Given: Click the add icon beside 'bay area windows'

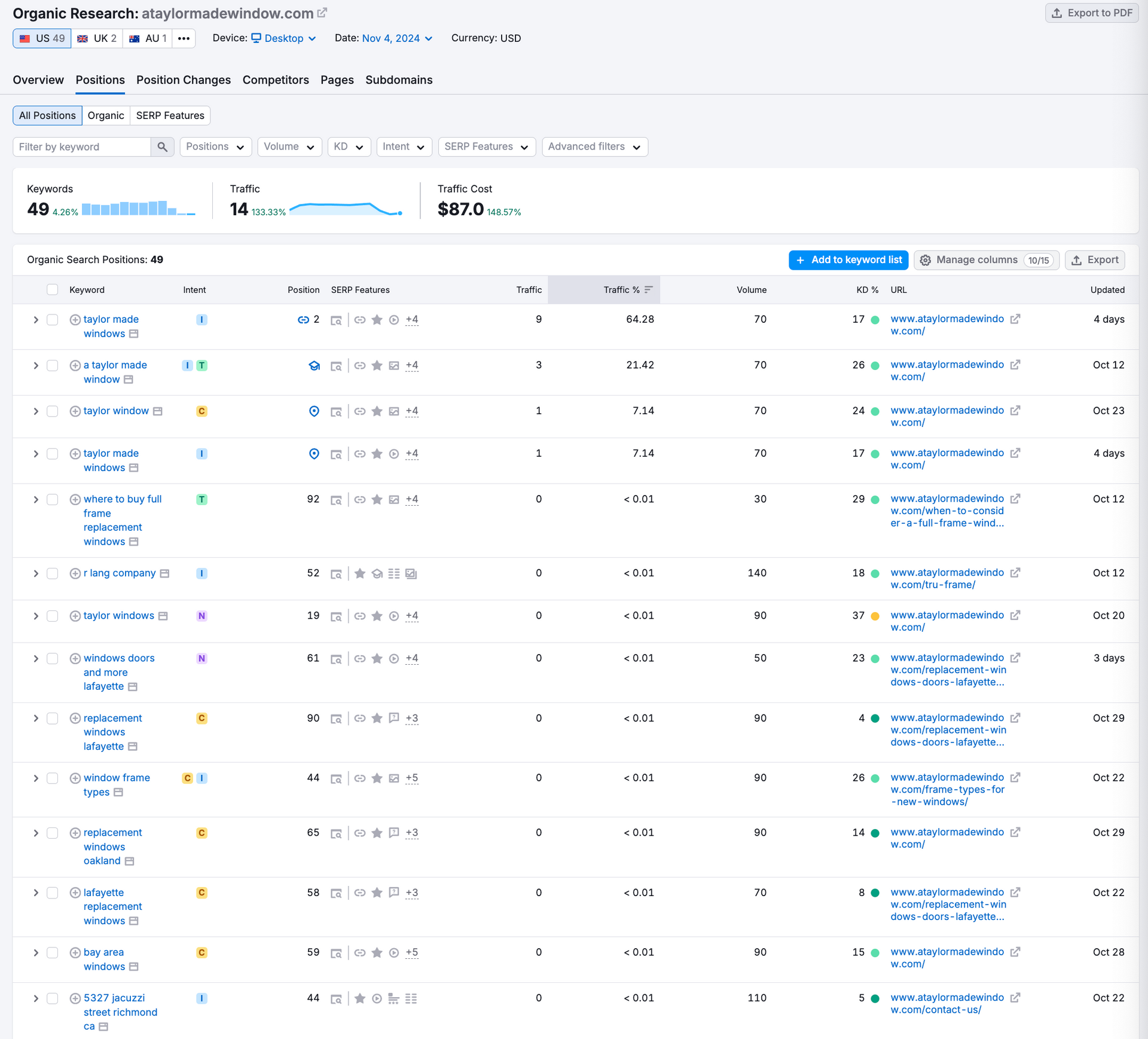Looking at the screenshot, I should (x=75, y=953).
